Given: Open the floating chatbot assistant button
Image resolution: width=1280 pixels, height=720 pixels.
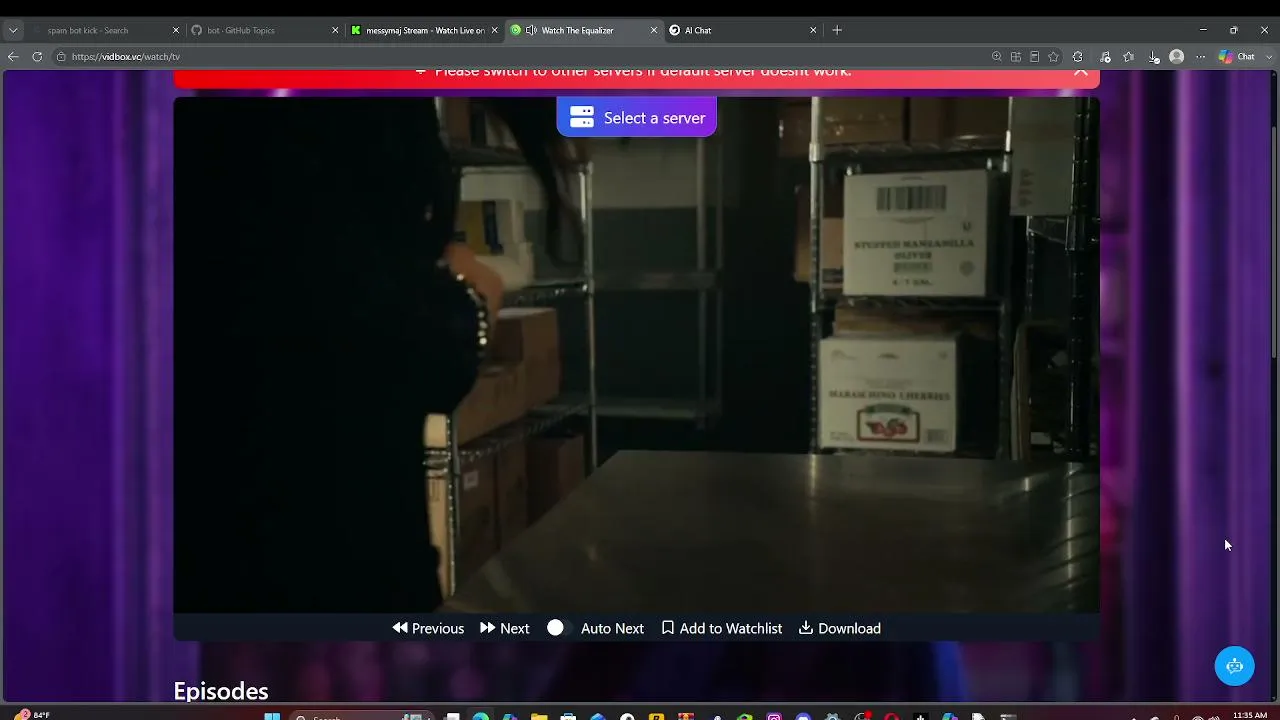Looking at the screenshot, I should 1234,666.
